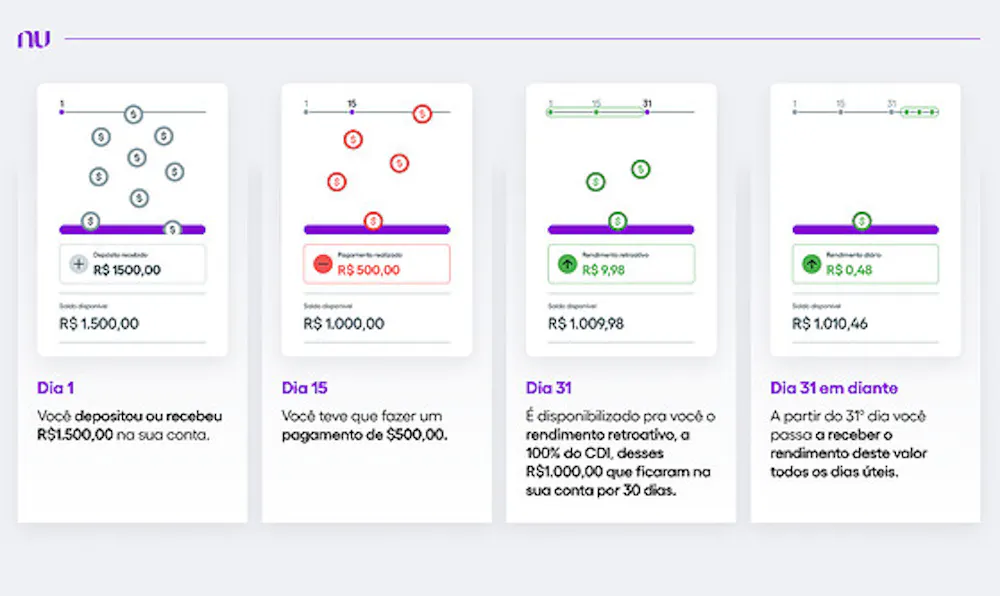Click the red minus icon beside R$ 500,00
1000x596 pixels.
(322, 264)
